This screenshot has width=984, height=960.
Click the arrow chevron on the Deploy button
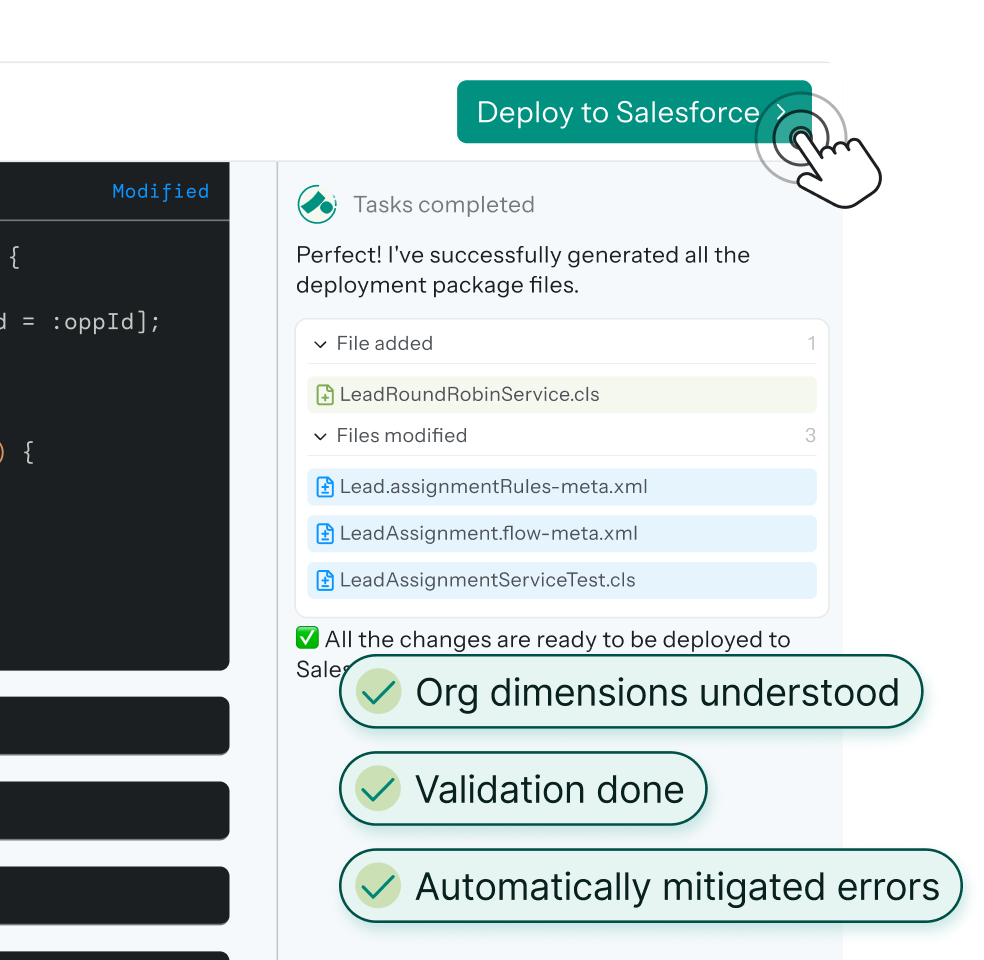pyautogui.click(x=781, y=112)
